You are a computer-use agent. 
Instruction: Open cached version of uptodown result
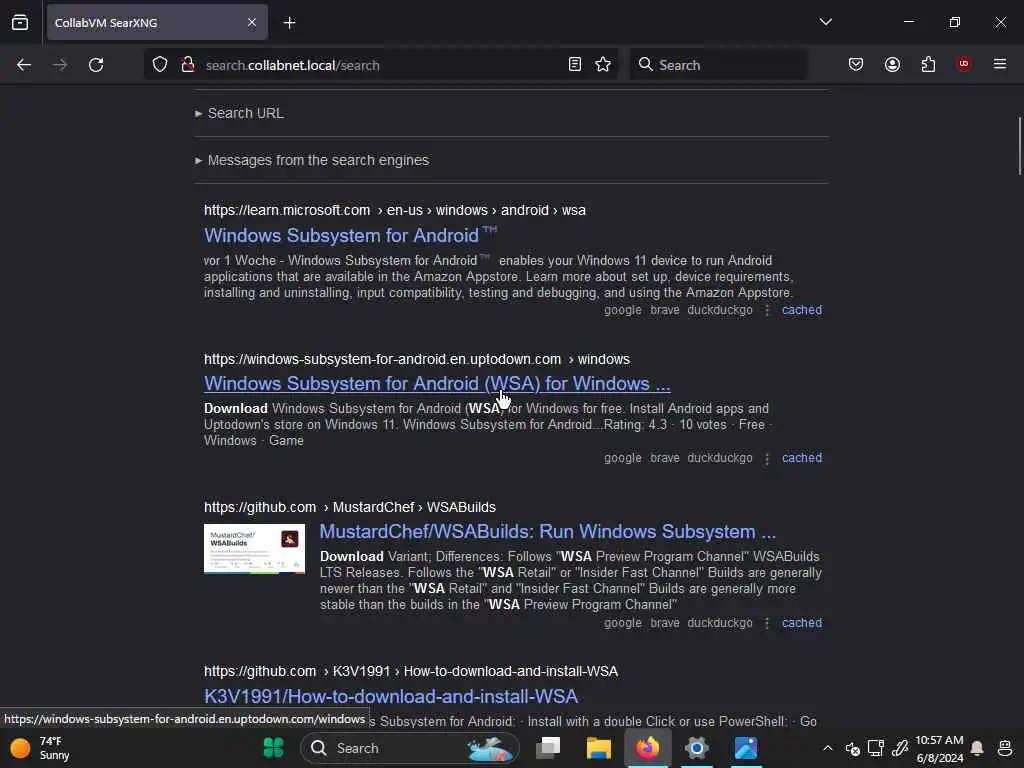pyautogui.click(x=802, y=458)
